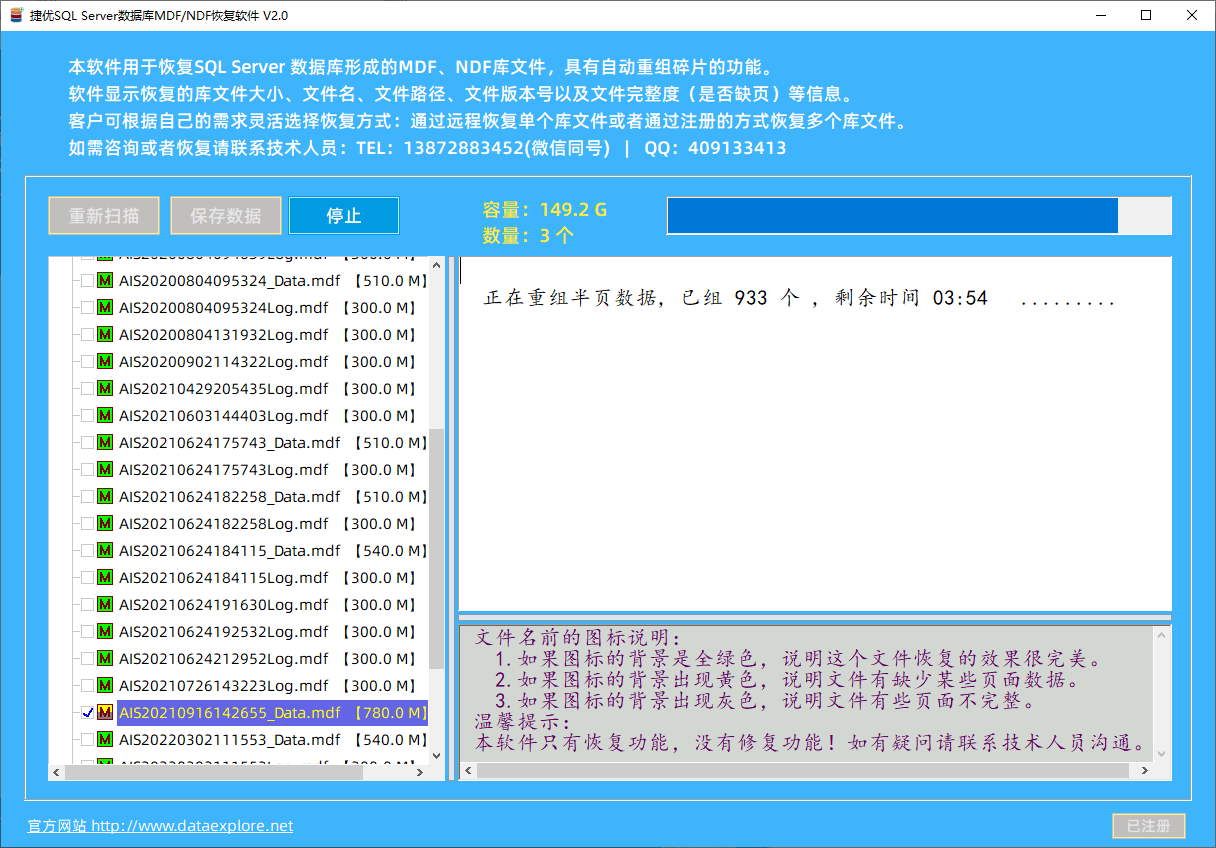Click the file icon beside AIS20210726143223Log.mdf
The image size is (1216, 848).
point(105,686)
